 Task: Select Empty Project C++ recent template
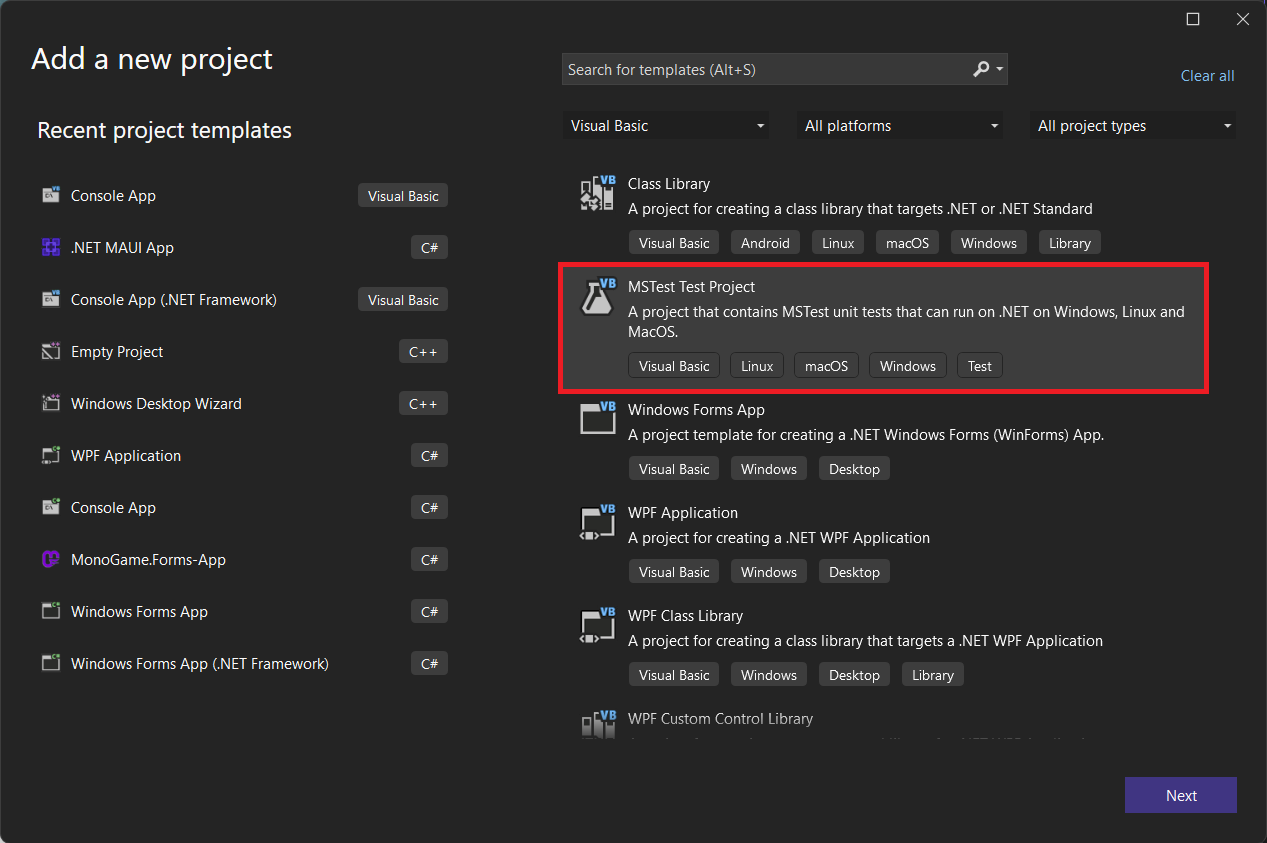117,352
